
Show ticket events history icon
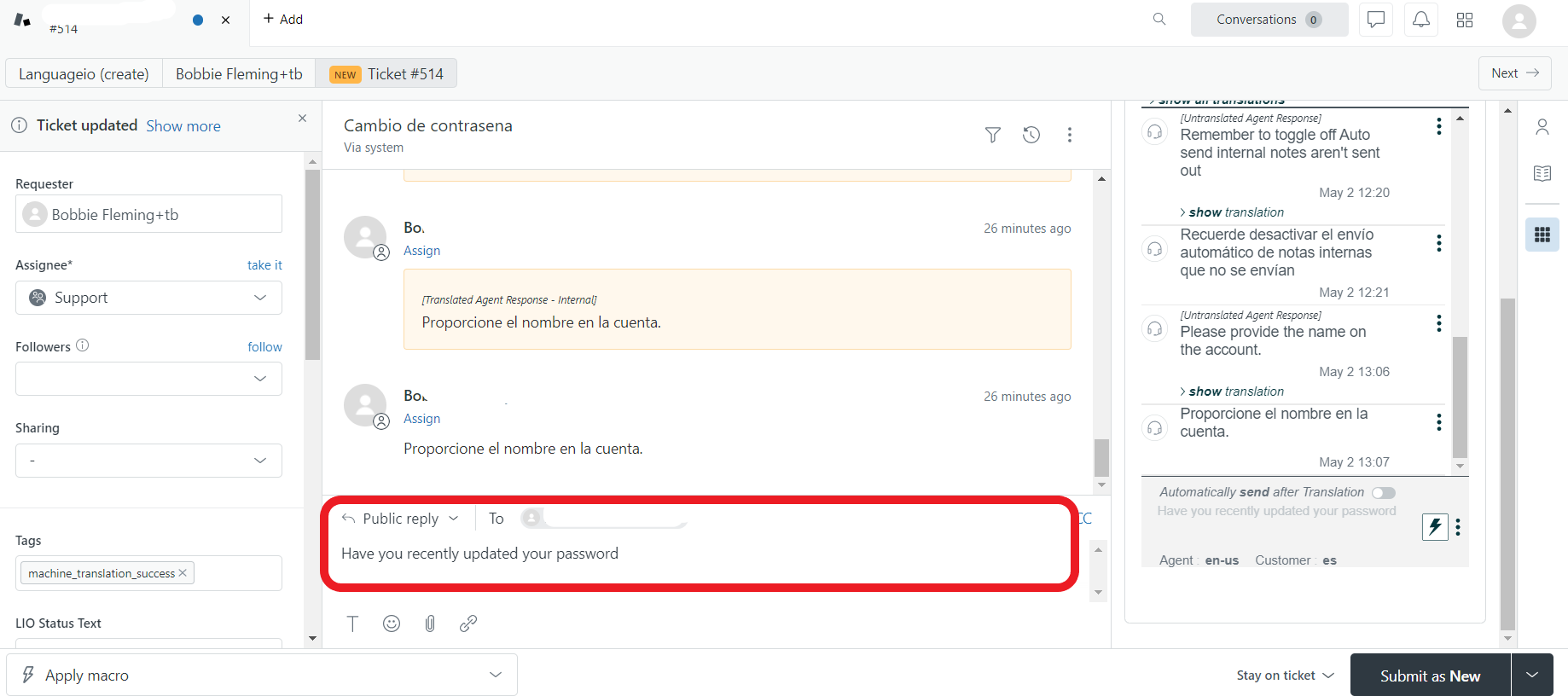coord(1031,135)
